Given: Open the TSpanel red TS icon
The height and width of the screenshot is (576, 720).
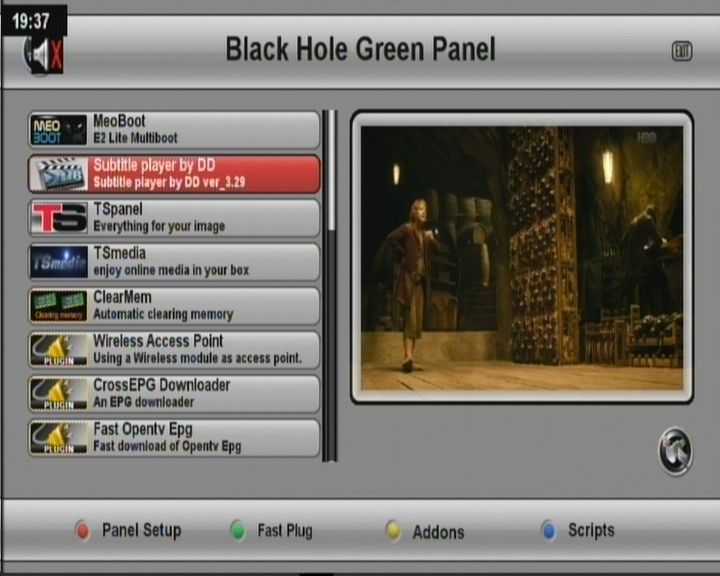Looking at the screenshot, I should coord(58,218).
